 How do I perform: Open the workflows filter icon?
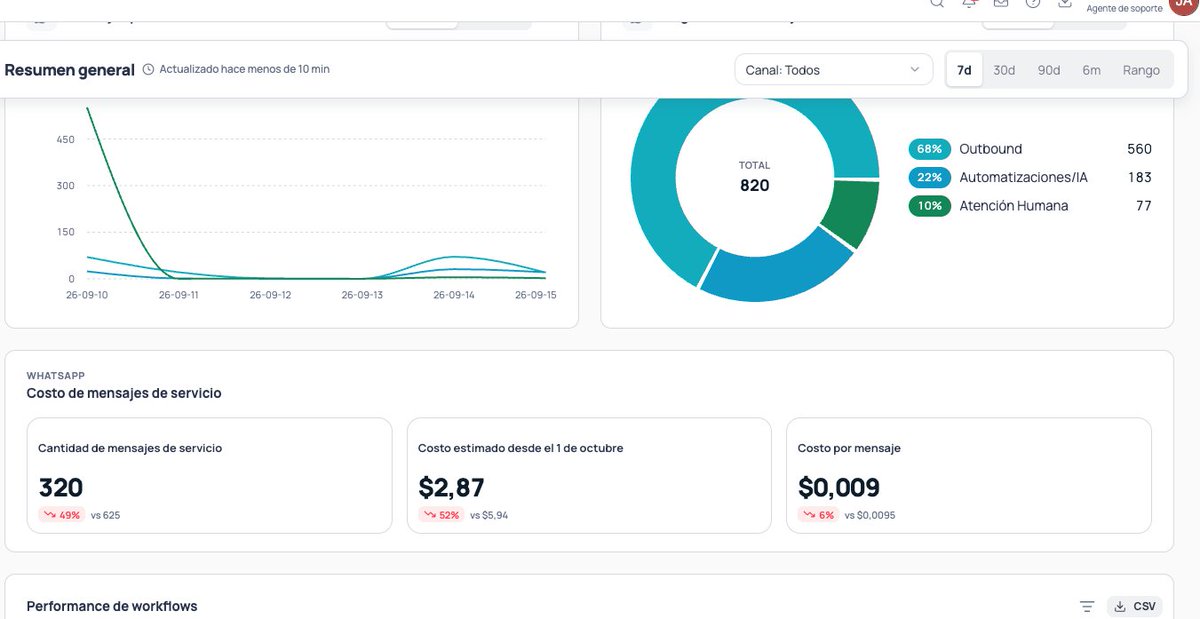(1087, 606)
